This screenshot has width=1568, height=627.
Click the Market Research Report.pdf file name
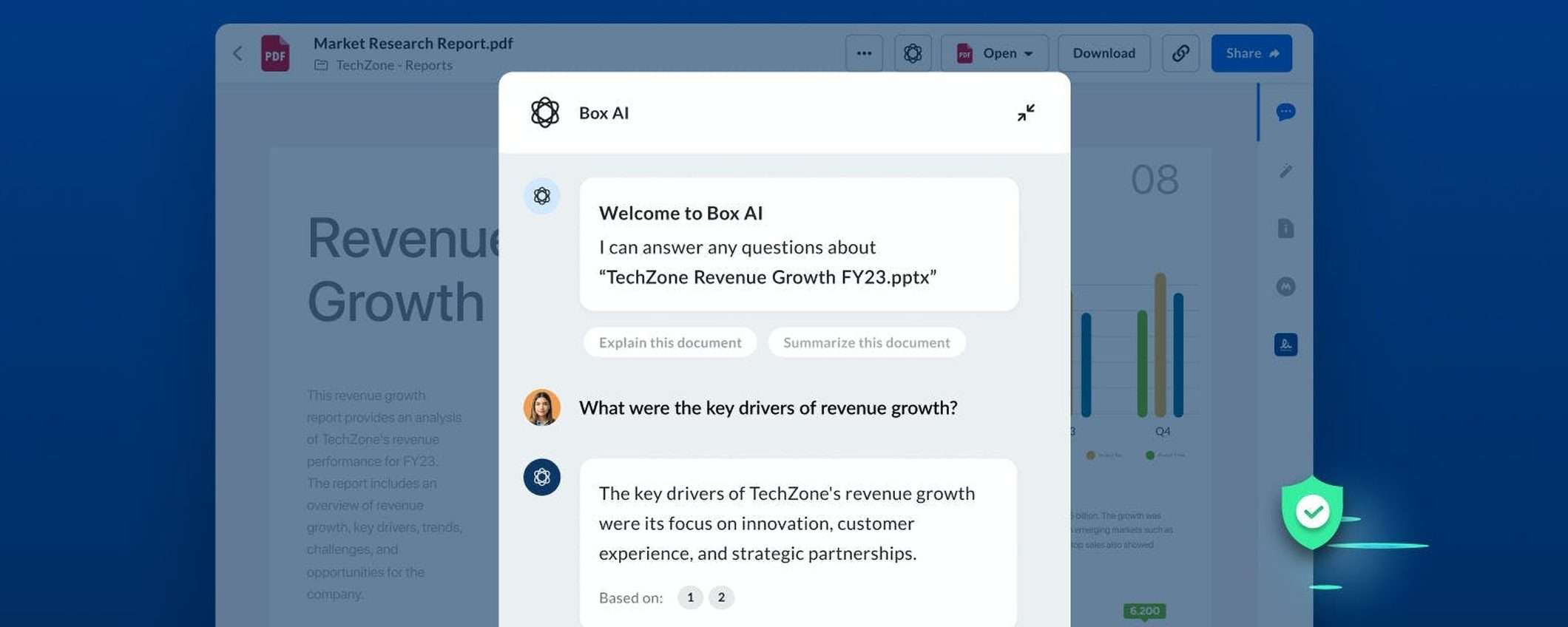(x=413, y=44)
